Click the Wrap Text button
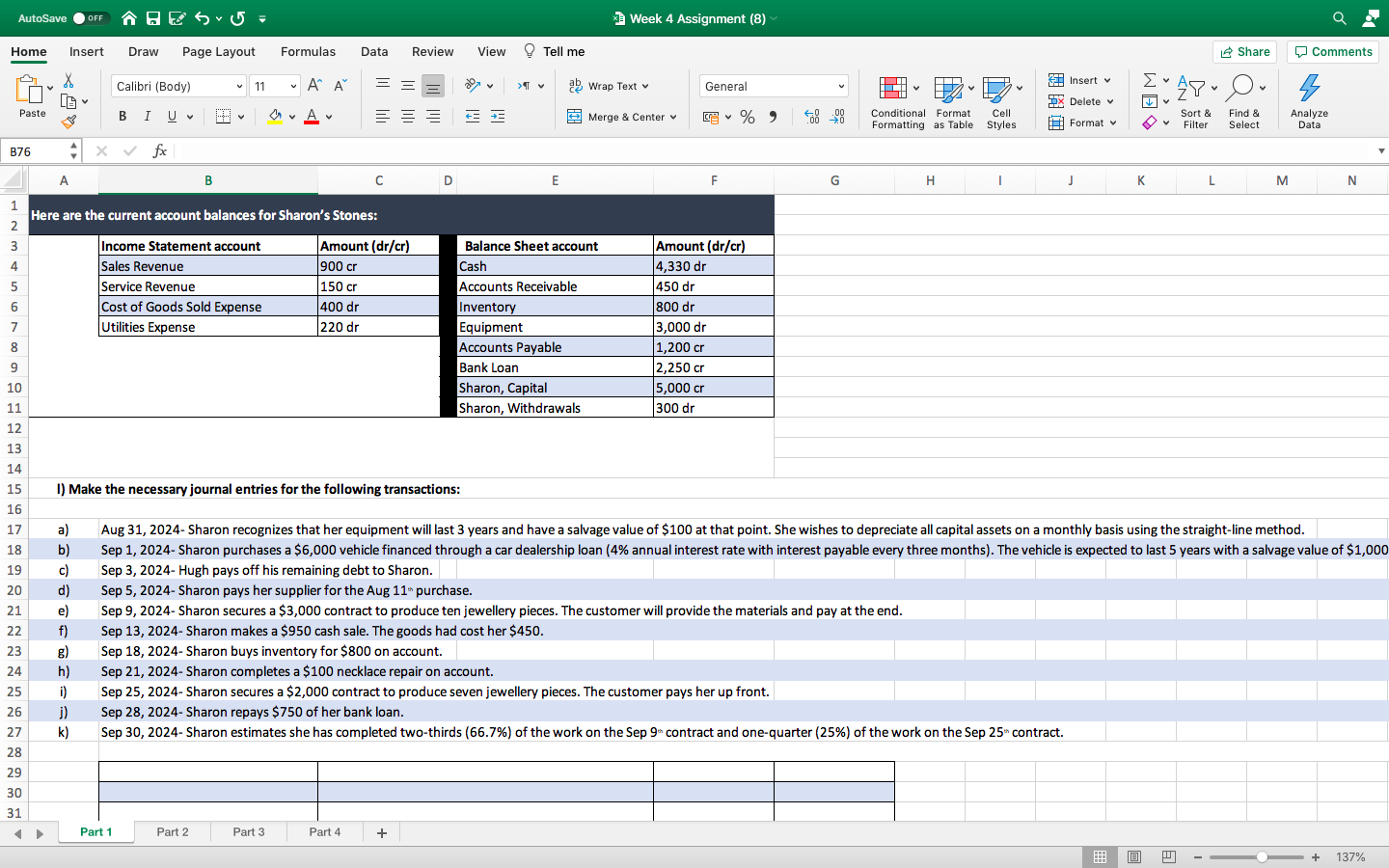Screen dimensions: 1389x868 click(x=609, y=86)
